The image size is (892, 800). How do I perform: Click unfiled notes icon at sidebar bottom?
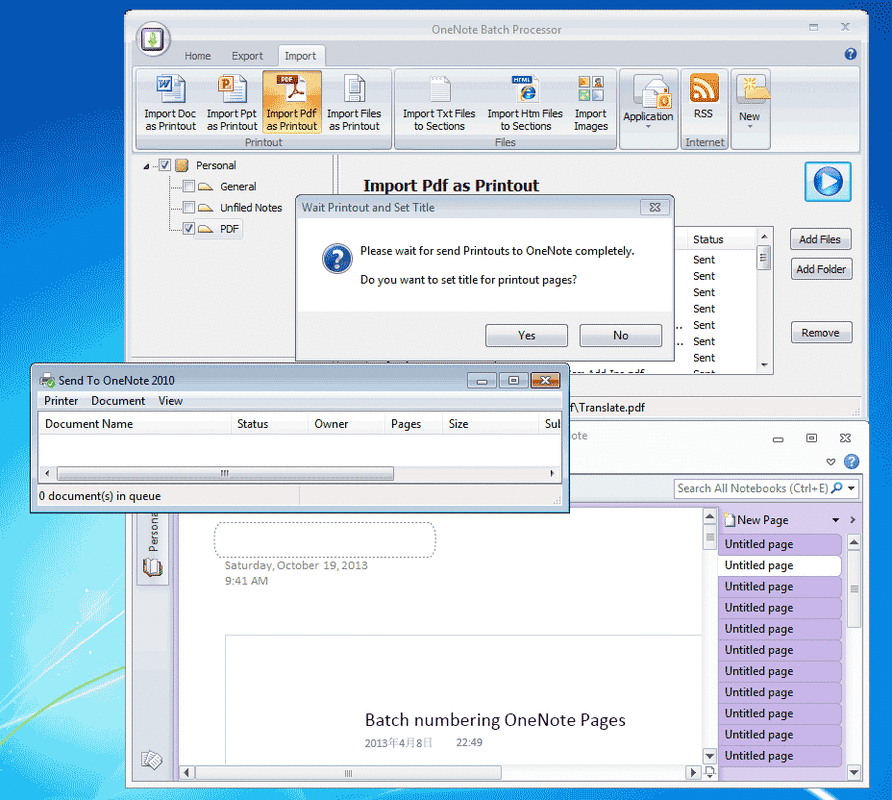[152, 760]
